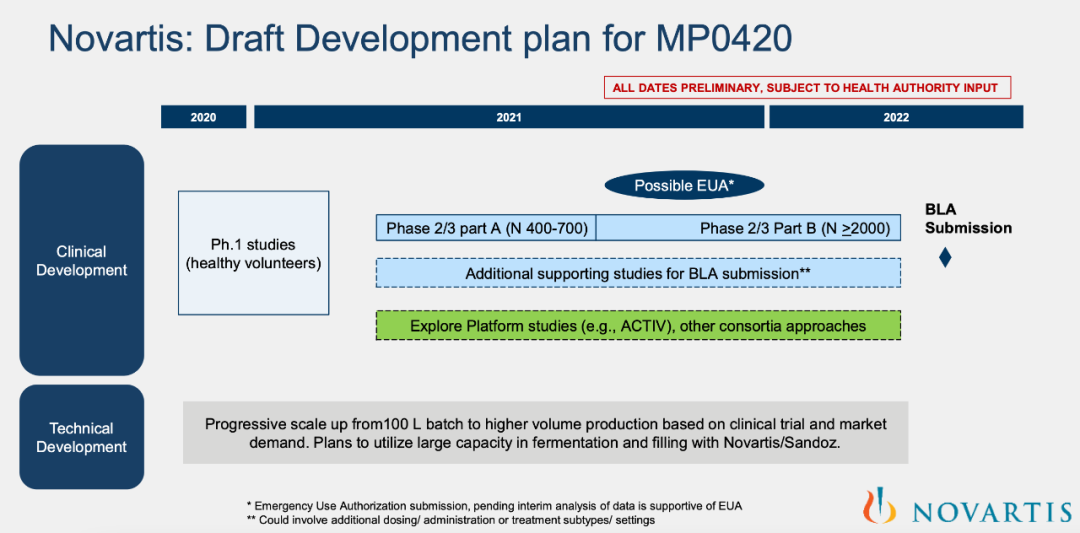Click the additional dosing footnote line
1080x533 pixels.
pos(450,521)
